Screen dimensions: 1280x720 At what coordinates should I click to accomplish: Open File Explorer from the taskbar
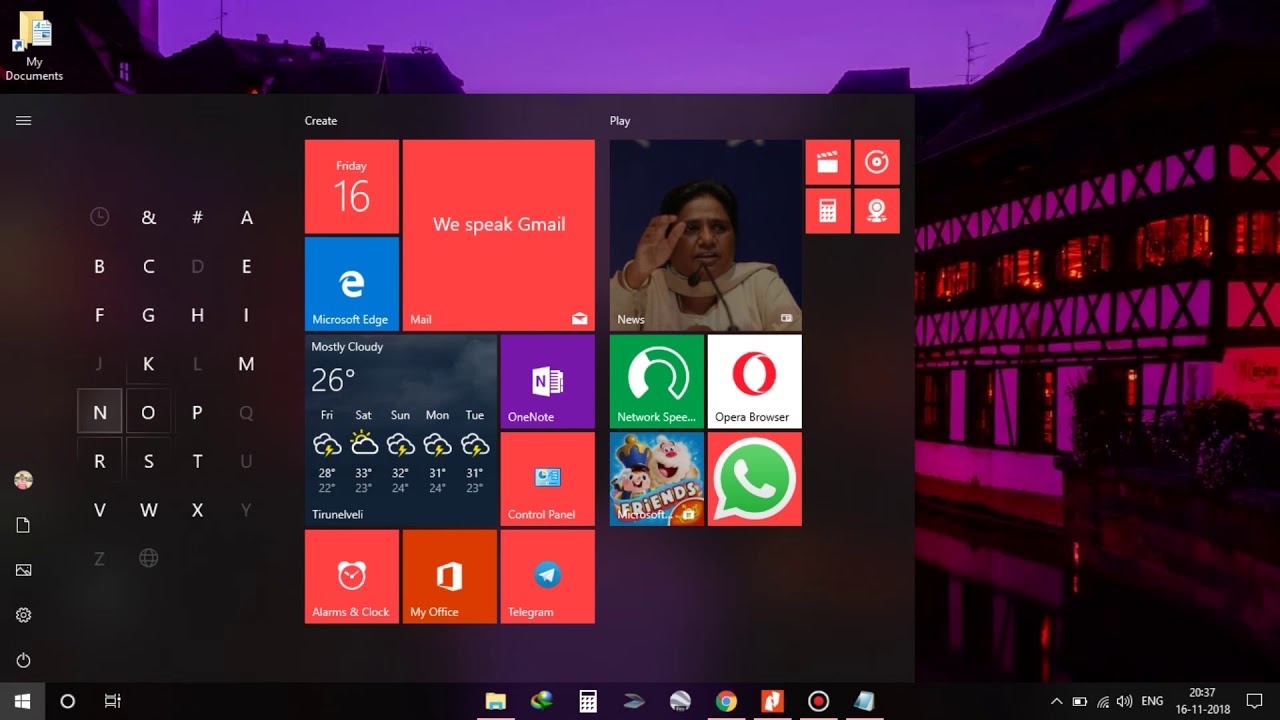(x=496, y=701)
